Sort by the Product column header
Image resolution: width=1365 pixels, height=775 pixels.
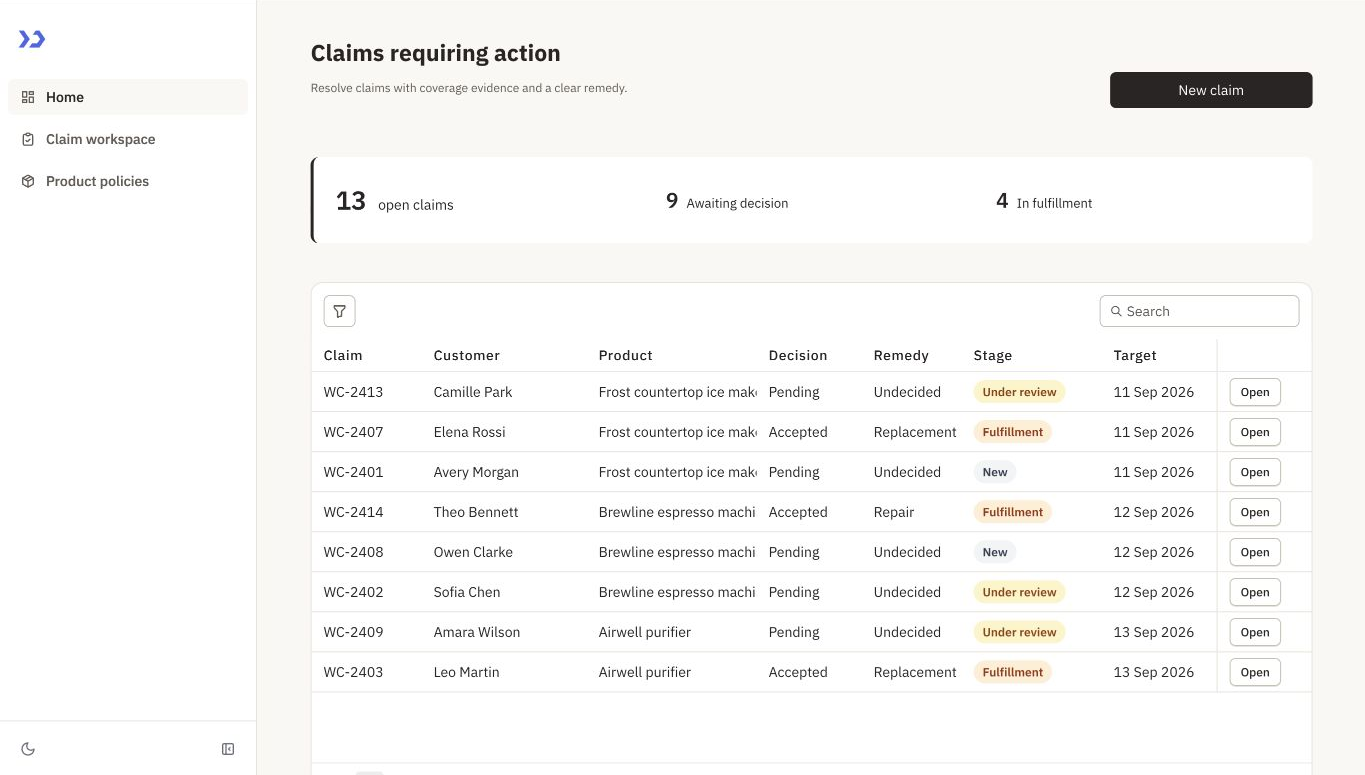pyautogui.click(x=626, y=355)
